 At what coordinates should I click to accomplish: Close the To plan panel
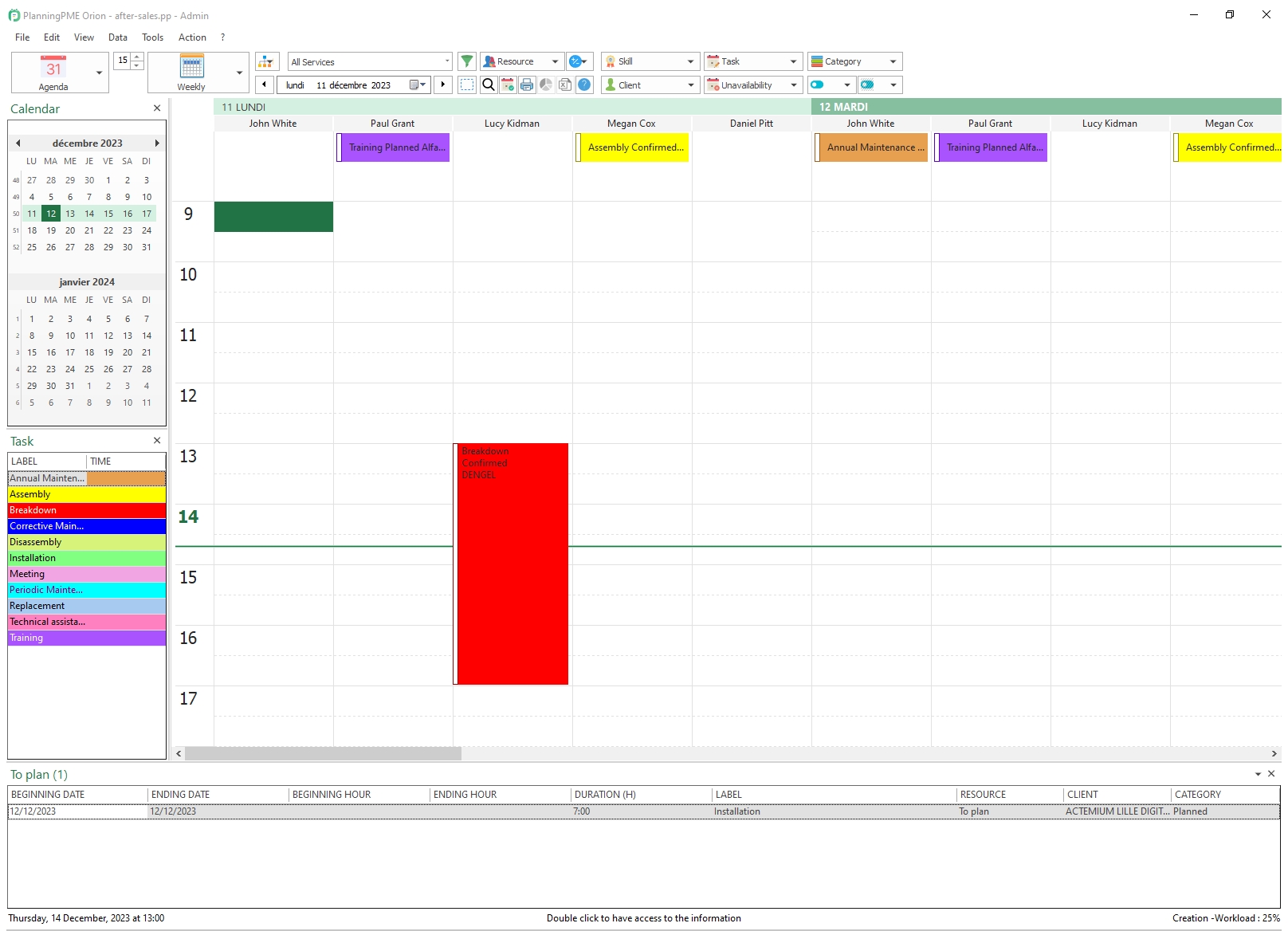pyautogui.click(x=1271, y=774)
